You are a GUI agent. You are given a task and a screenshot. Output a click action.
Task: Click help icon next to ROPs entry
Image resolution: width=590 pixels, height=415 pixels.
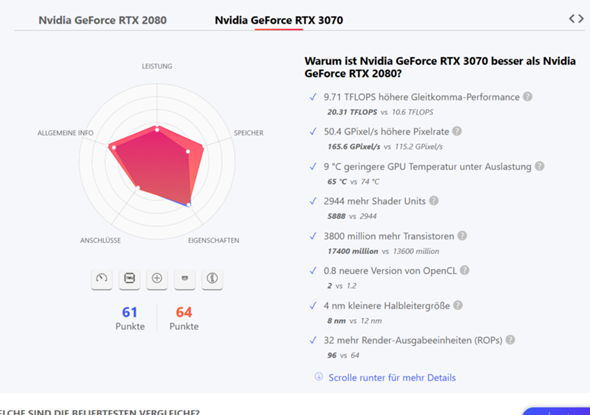tap(510, 340)
